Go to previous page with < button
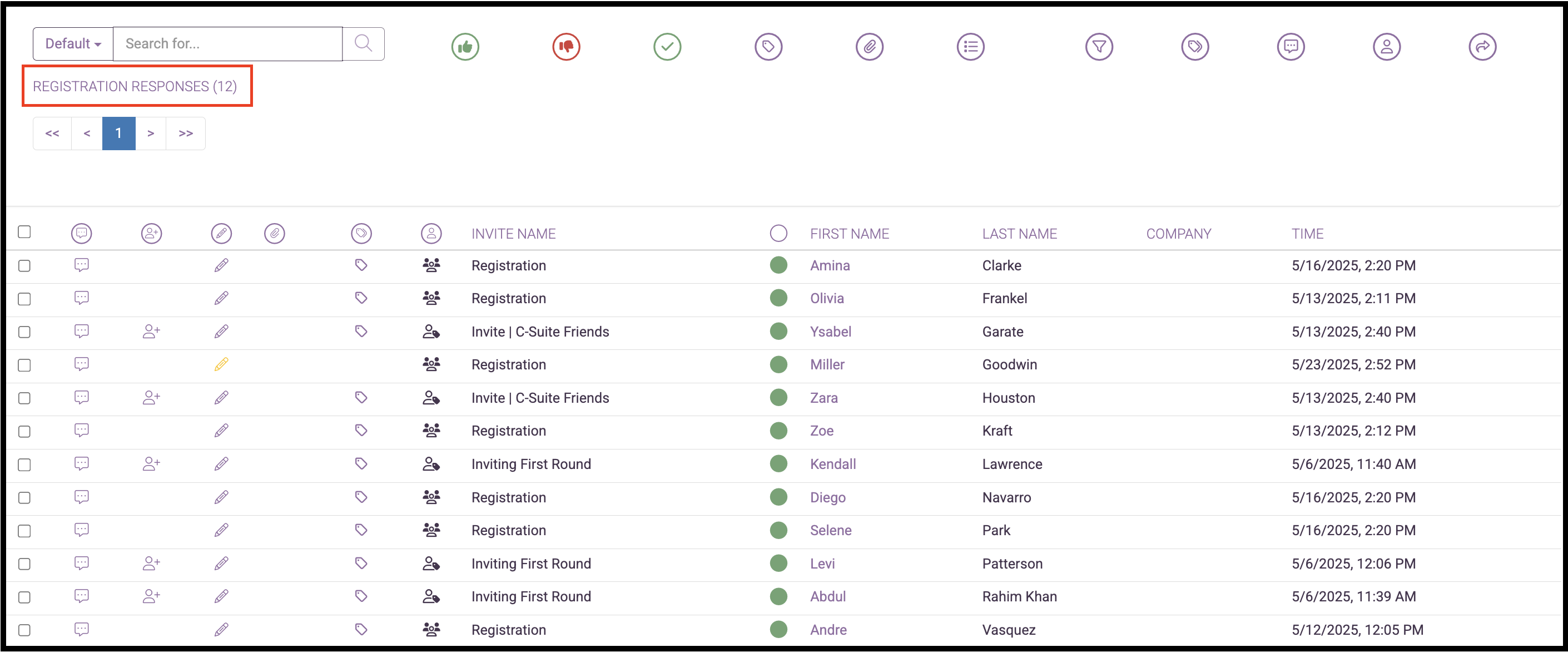Screen dimensions: 1568x652 pyautogui.click(x=87, y=134)
